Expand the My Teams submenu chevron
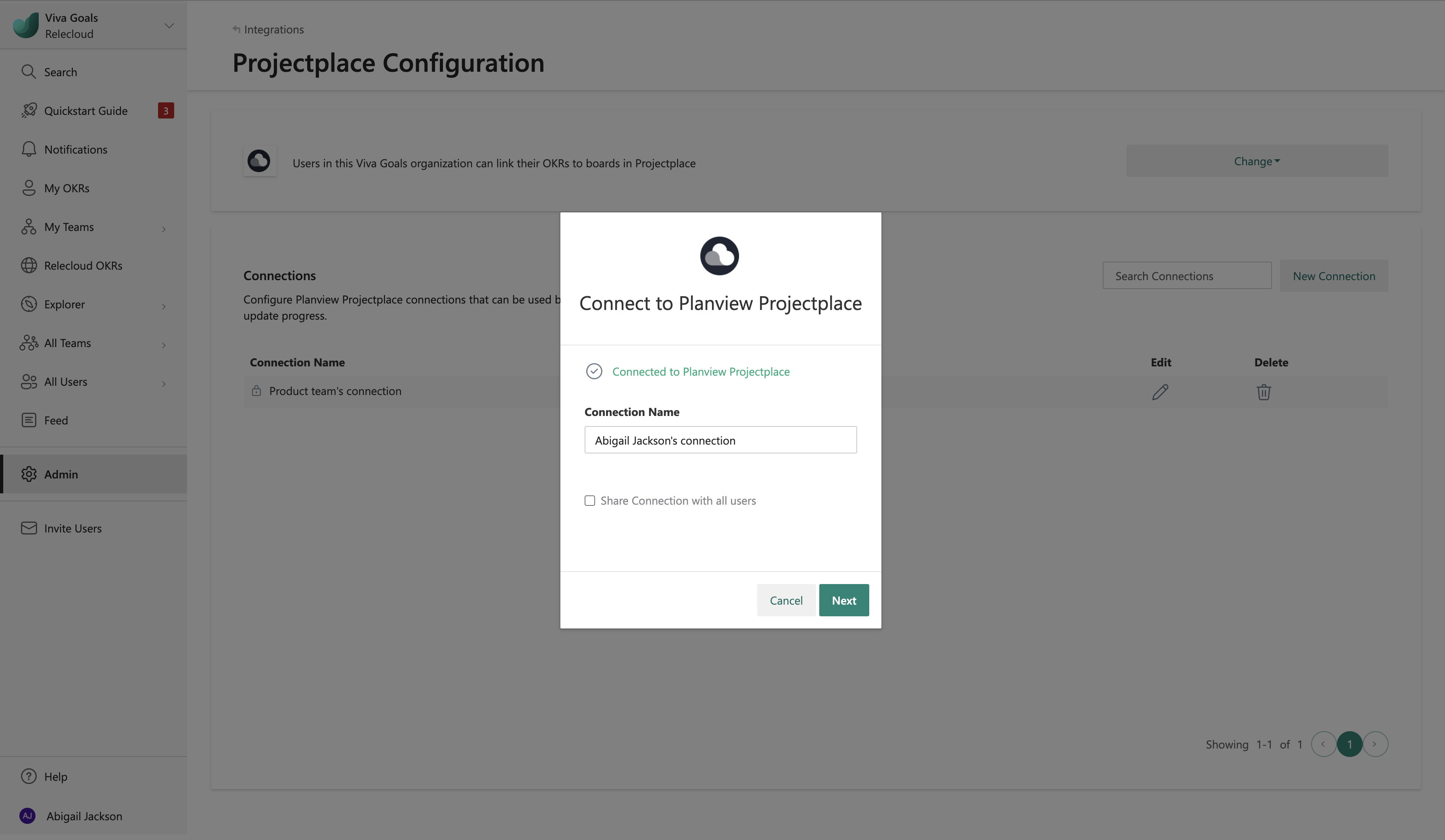The height and width of the screenshot is (840, 1445). coord(164,229)
